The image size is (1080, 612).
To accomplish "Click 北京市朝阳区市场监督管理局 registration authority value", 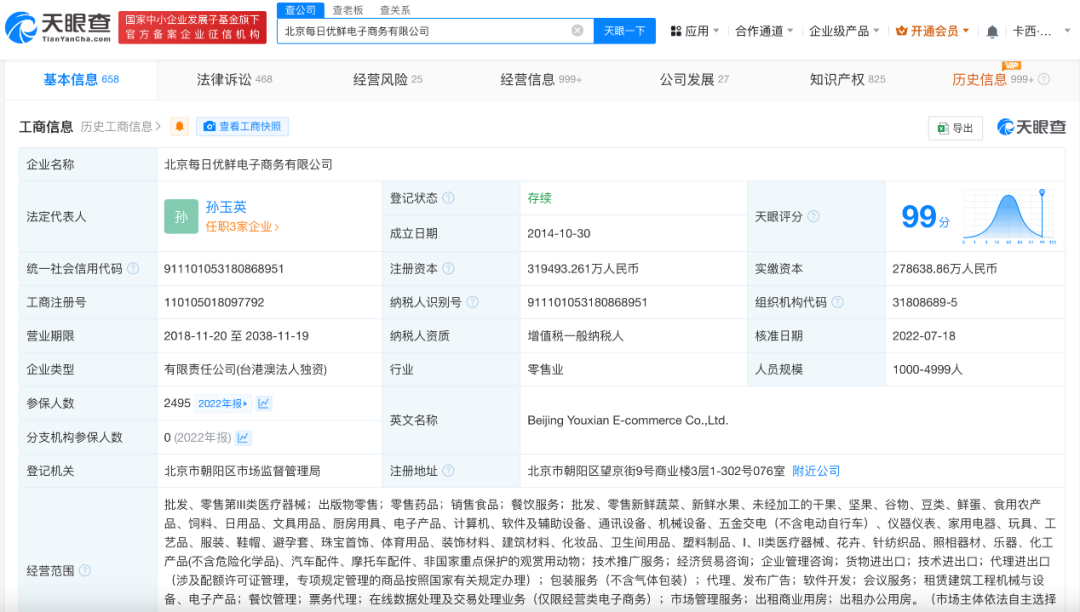I will click(x=242, y=471).
